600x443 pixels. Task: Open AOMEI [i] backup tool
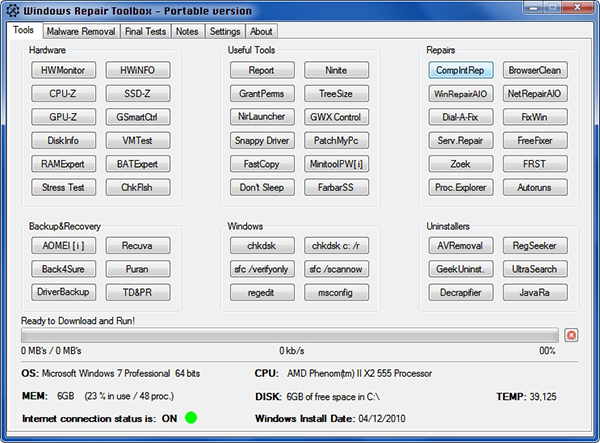tap(63, 246)
